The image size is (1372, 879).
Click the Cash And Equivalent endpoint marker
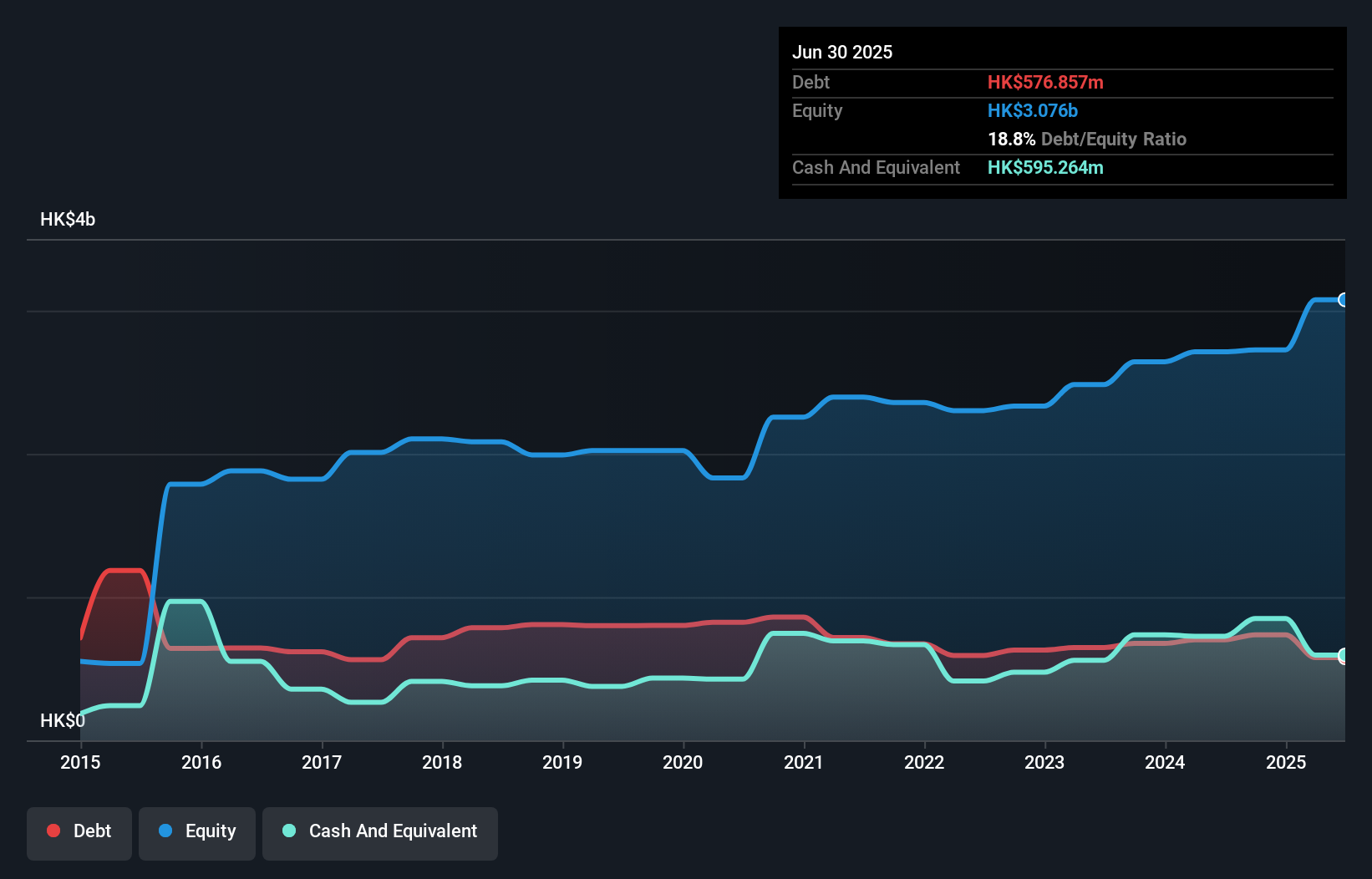[1343, 656]
